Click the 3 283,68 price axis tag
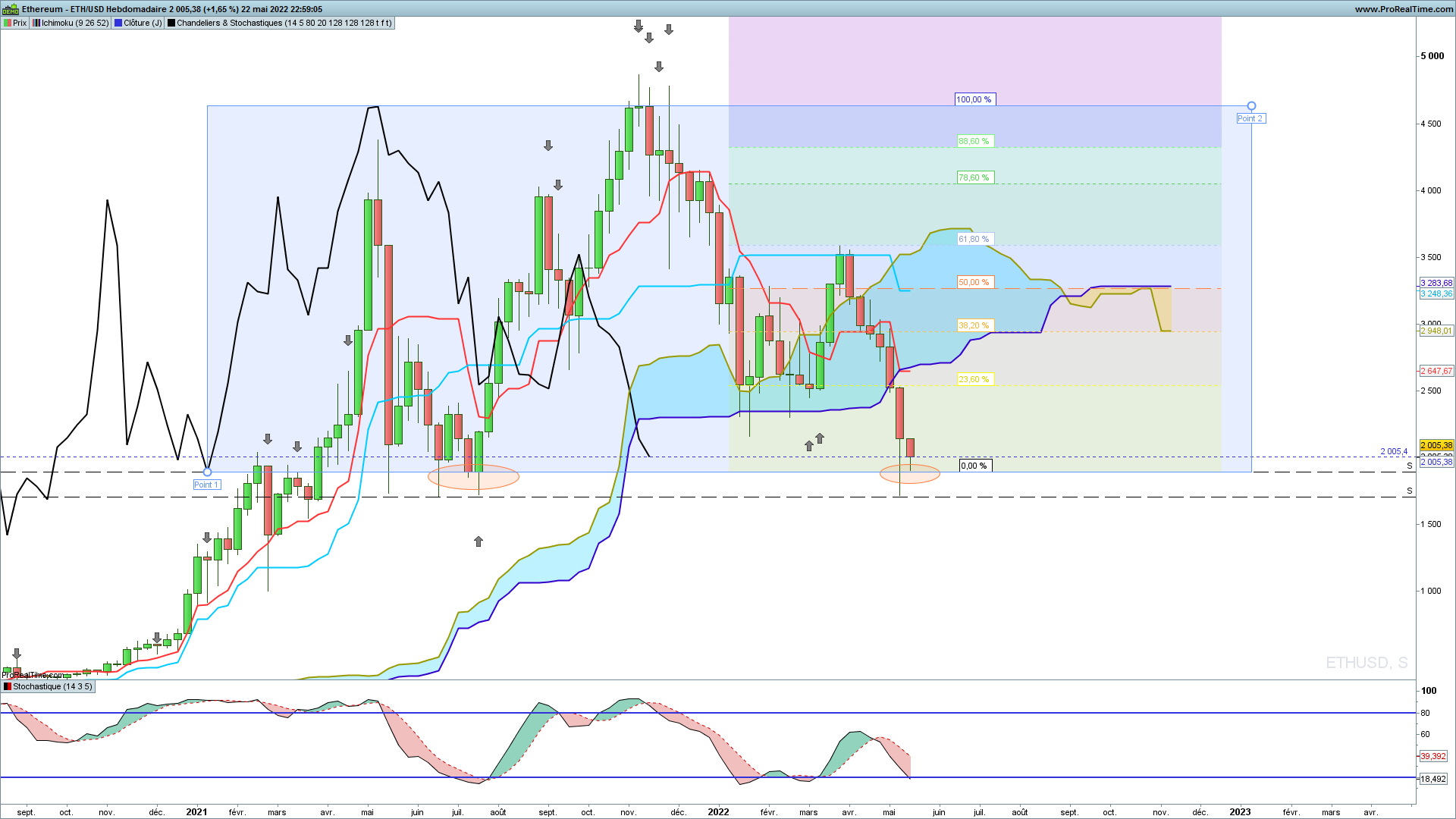 click(x=1436, y=283)
